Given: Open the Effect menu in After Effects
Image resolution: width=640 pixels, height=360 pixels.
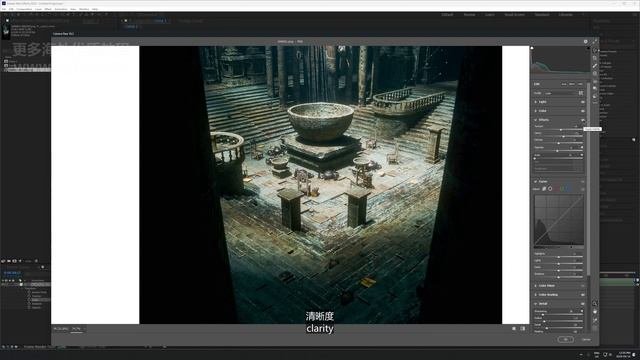Looking at the screenshot, I should point(48,9).
